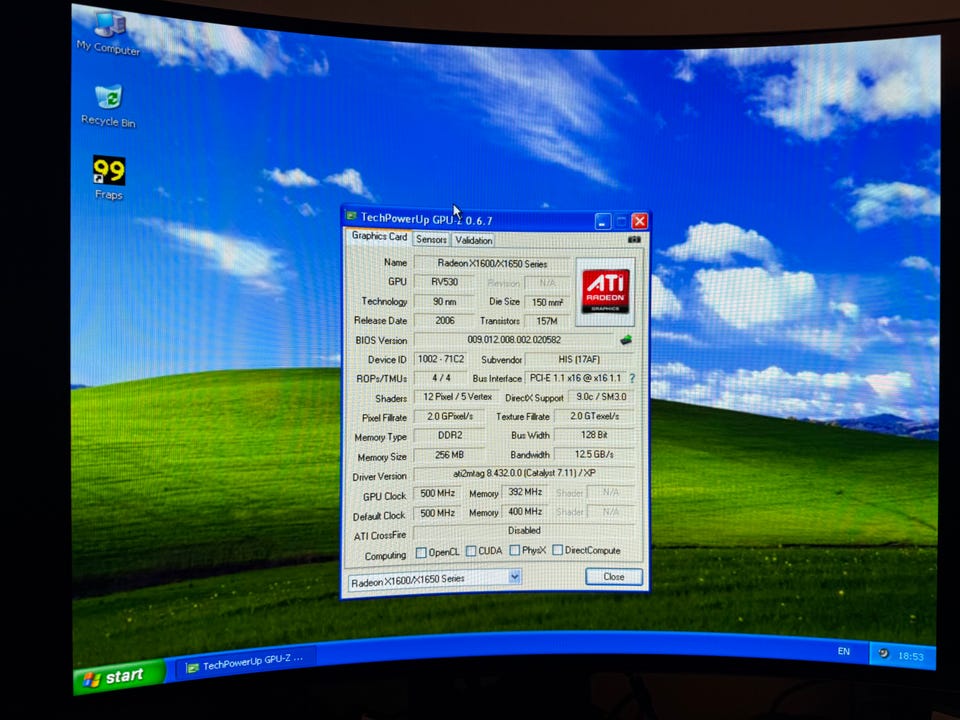Enable the PhysX checkbox

pyautogui.click(x=515, y=550)
